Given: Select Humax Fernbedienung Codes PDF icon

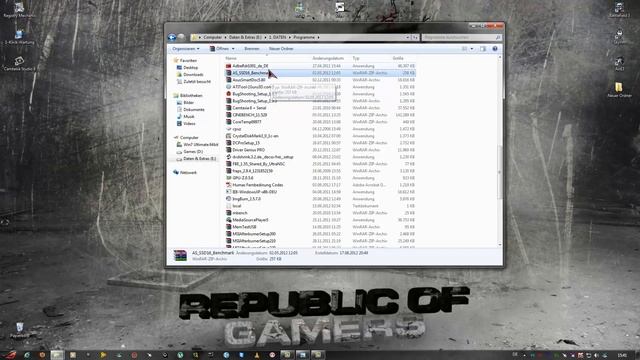Looking at the screenshot, I should click(229, 185).
